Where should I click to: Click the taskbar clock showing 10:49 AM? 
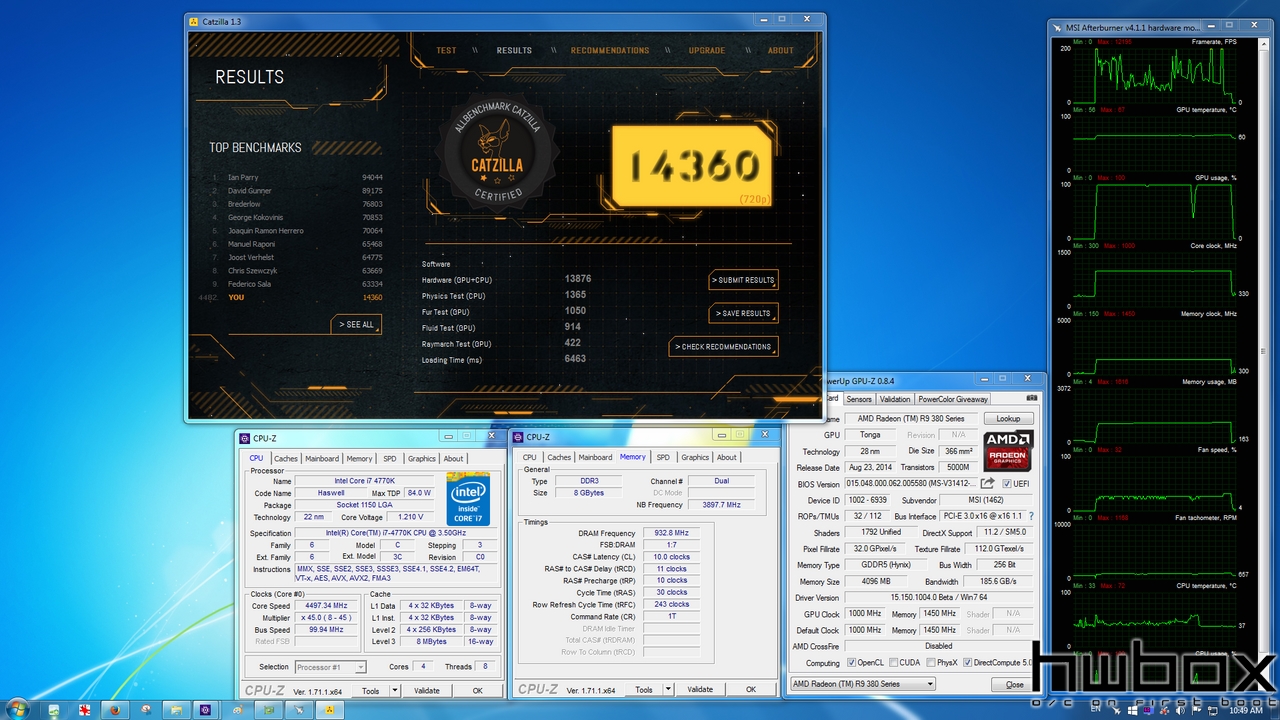[x=1245, y=709]
